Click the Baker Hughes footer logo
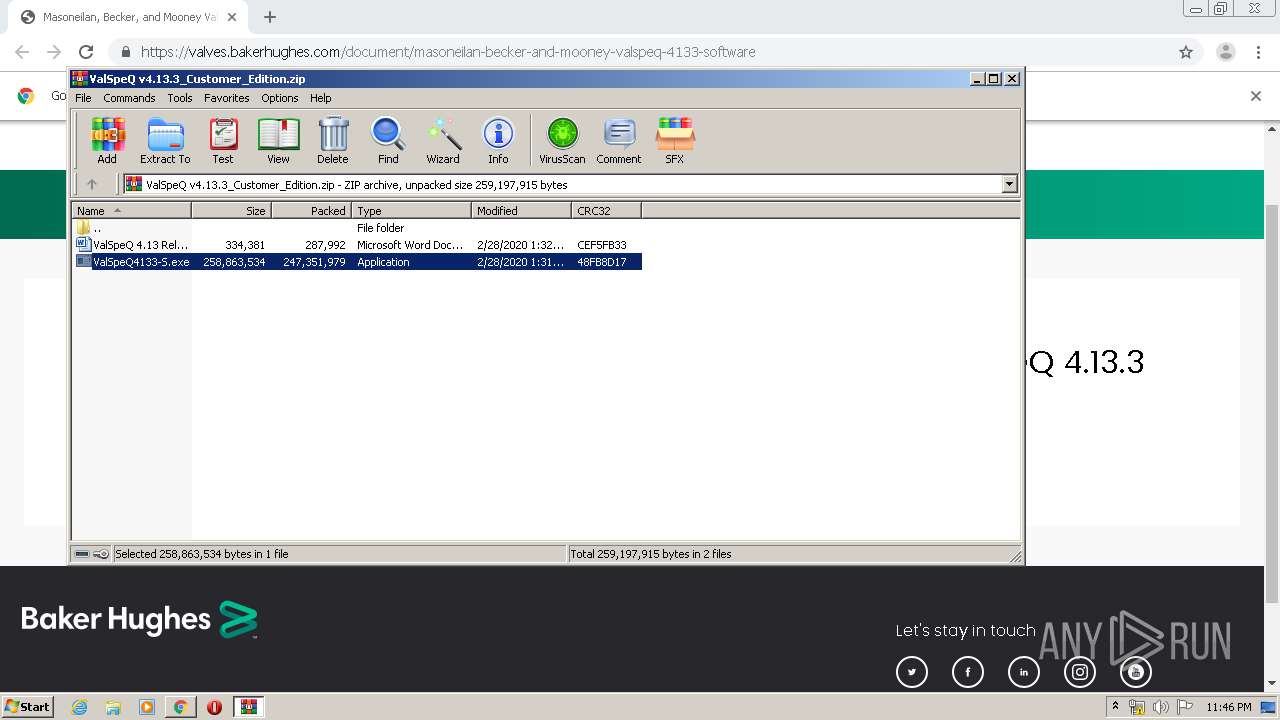Screen dimensions: 1280x720 pyautogui.click(x=140, y=620)
